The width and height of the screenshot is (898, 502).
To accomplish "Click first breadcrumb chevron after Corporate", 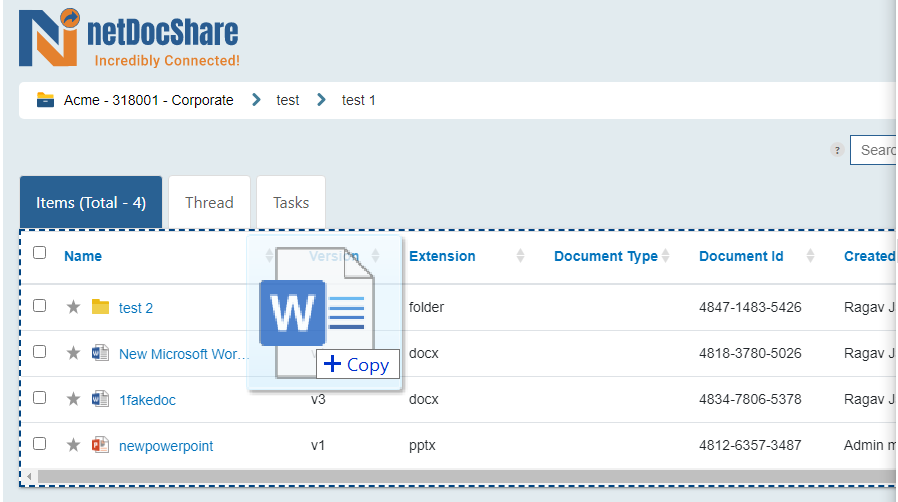I will (257, 100).
